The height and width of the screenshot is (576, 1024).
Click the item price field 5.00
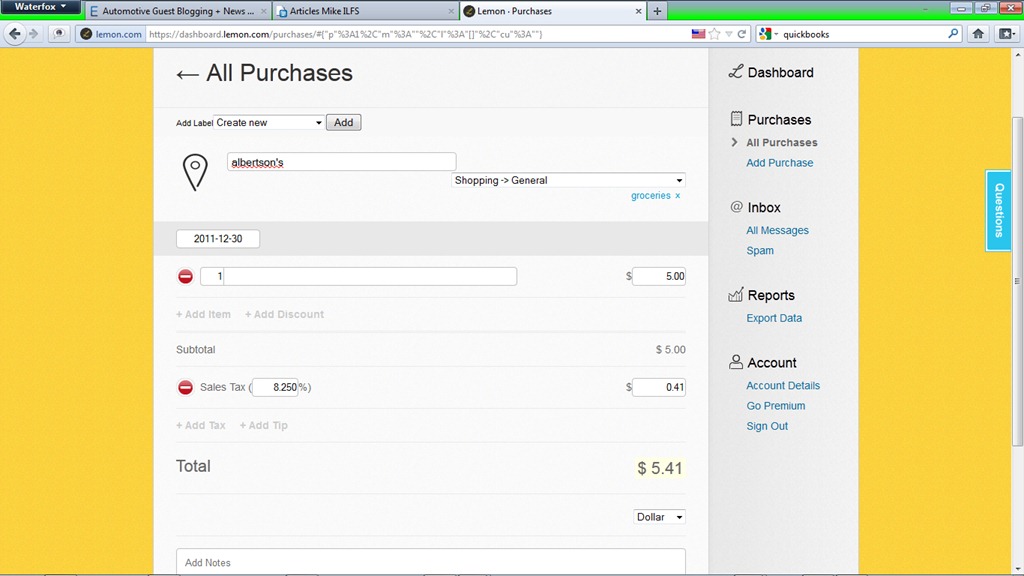point(659,276)
